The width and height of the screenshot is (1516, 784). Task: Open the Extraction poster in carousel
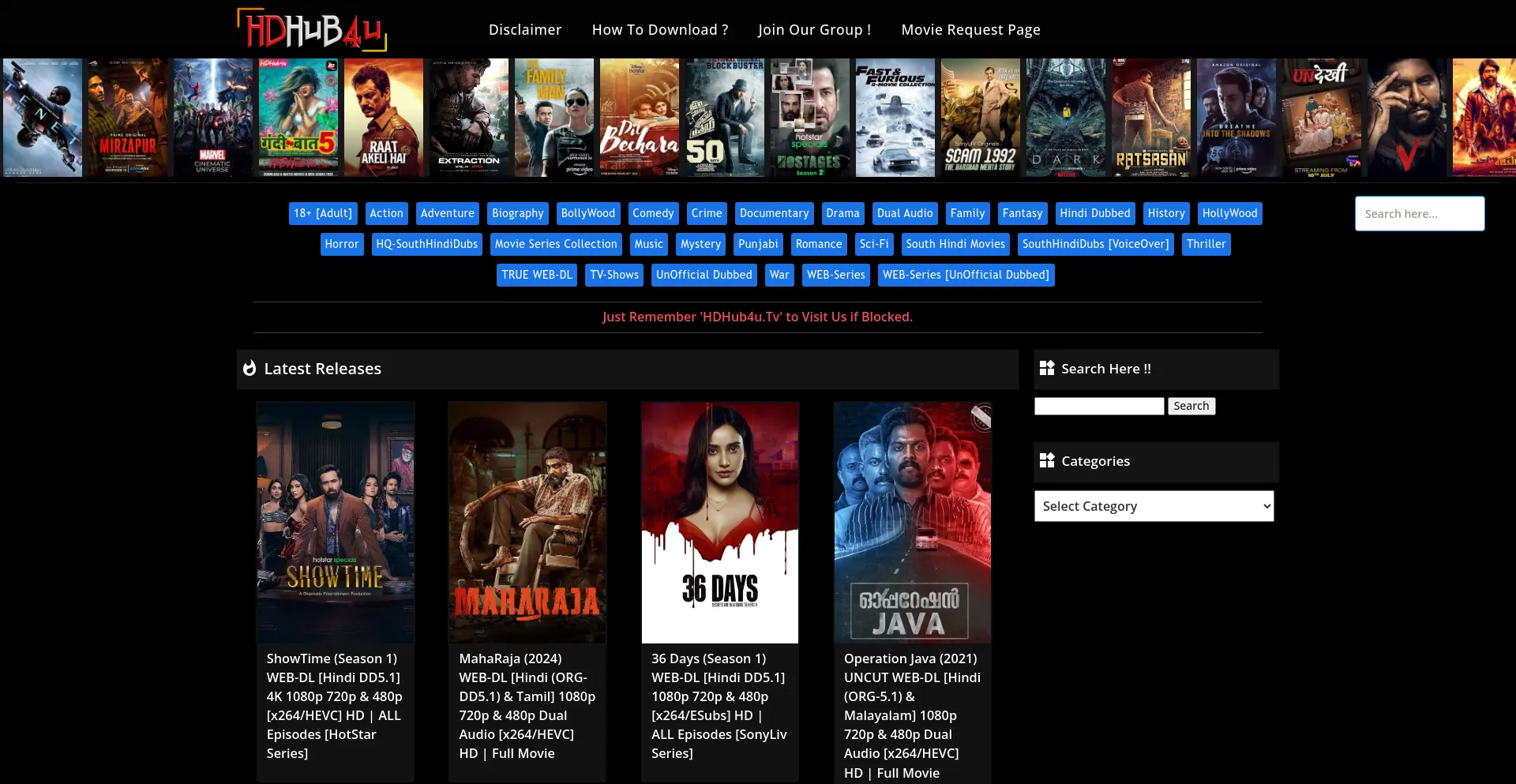[x=469, y=118]
